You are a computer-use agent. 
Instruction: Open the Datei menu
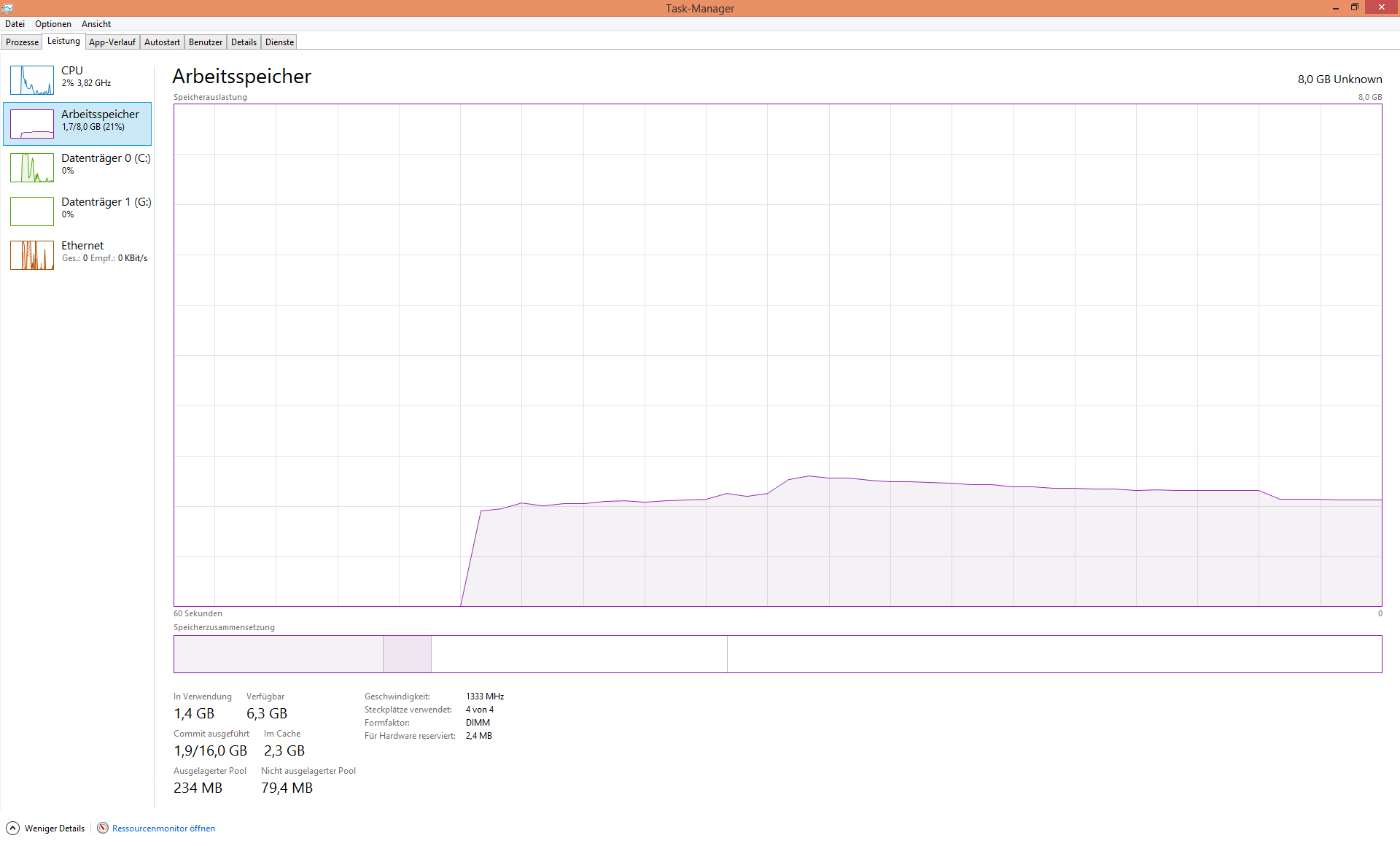coord(15,24)
